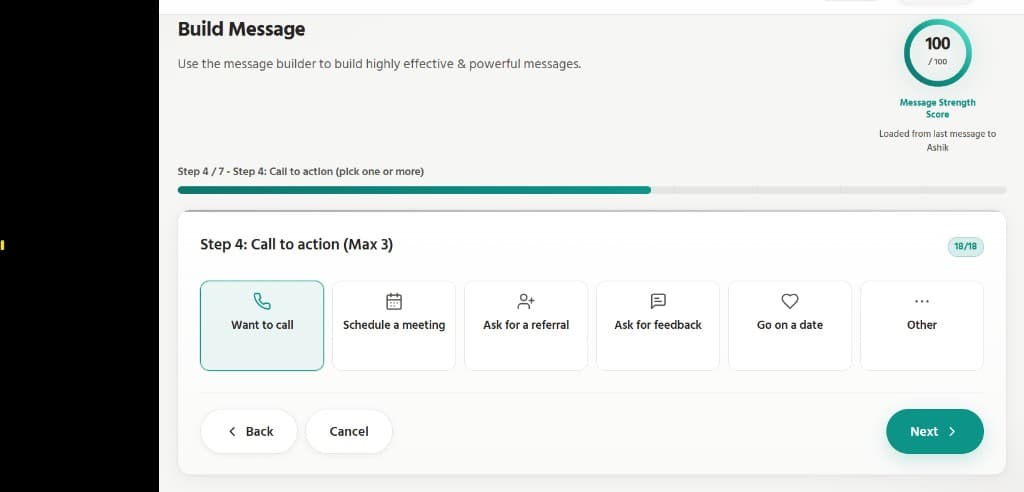Image resolution: width=1024 pixels, height=492 pixels.
Task: Deselect the "Want to call" label
Action: click(262, 325)
